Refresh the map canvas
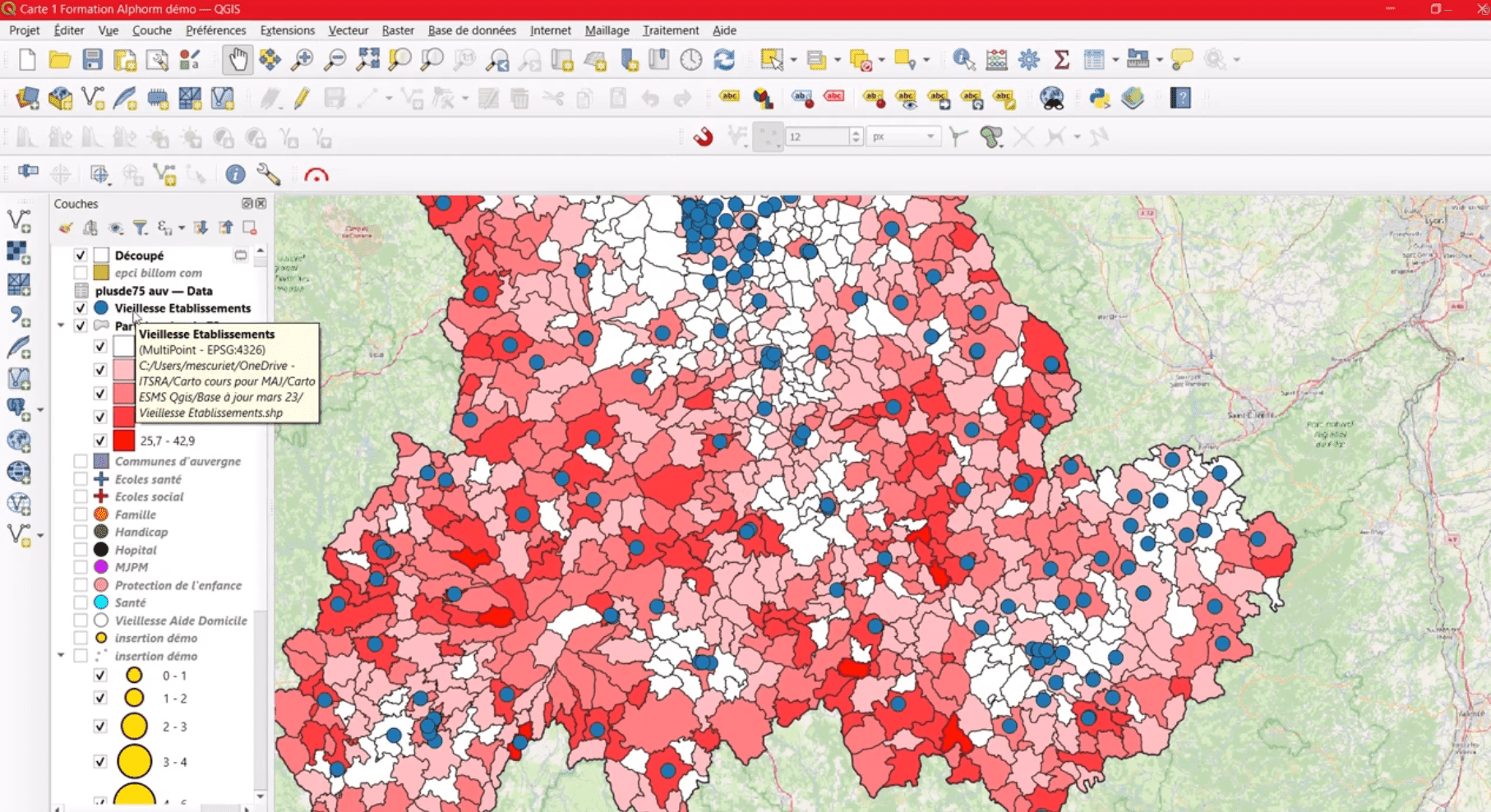The image size is (1491, 812). tap(724, 60)
